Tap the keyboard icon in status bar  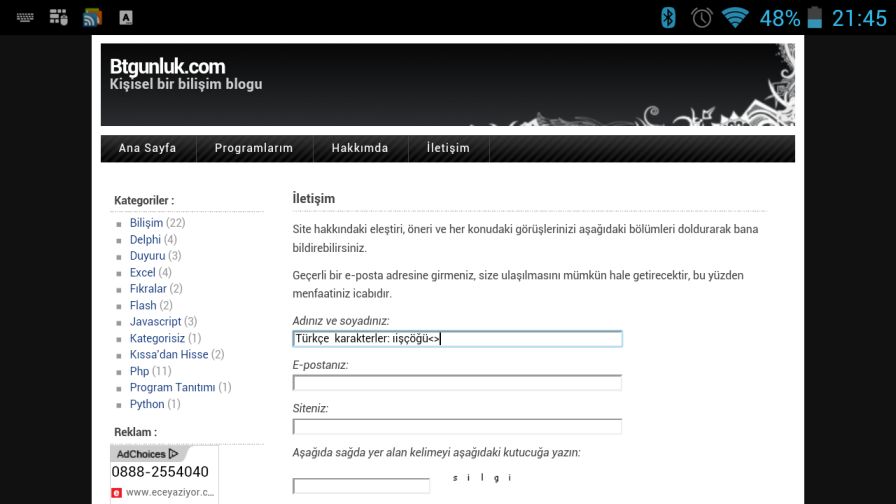click(25, 18)
